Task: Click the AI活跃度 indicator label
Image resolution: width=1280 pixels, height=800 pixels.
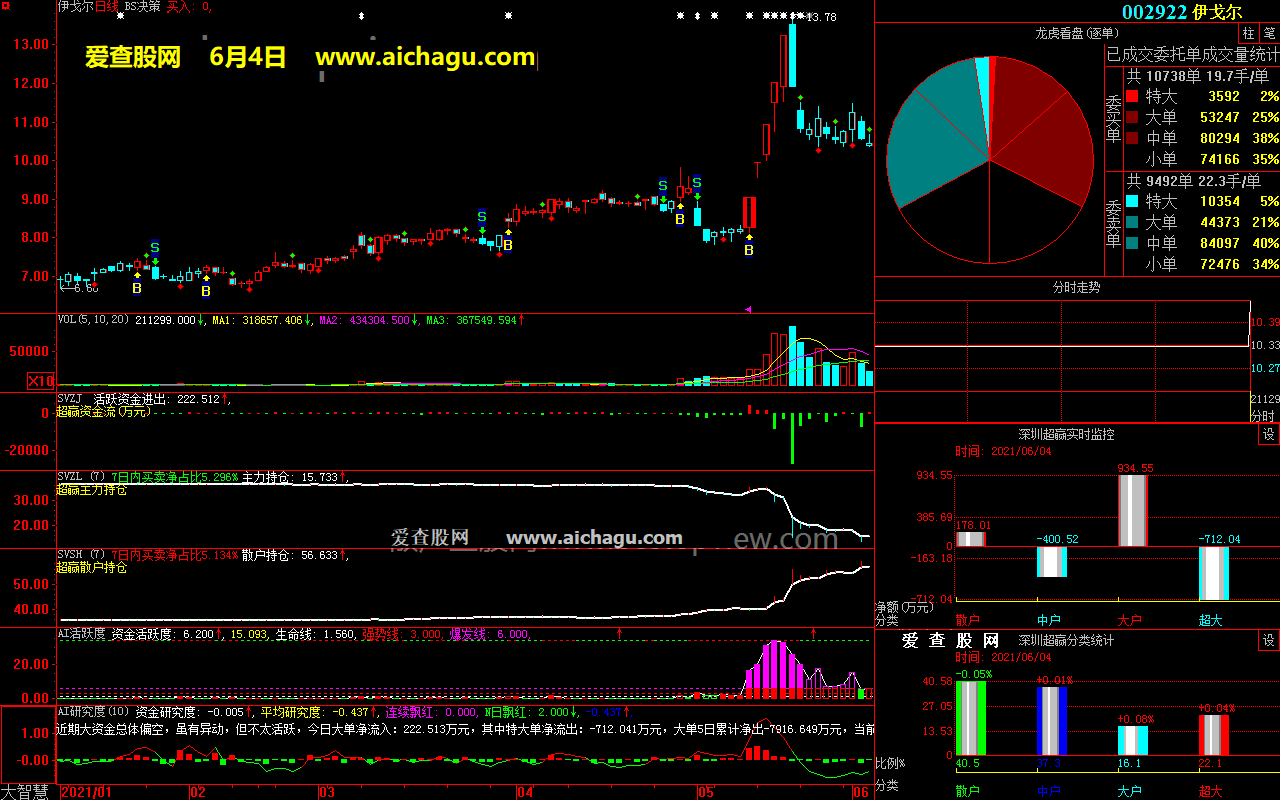Action: coord(81,634)
